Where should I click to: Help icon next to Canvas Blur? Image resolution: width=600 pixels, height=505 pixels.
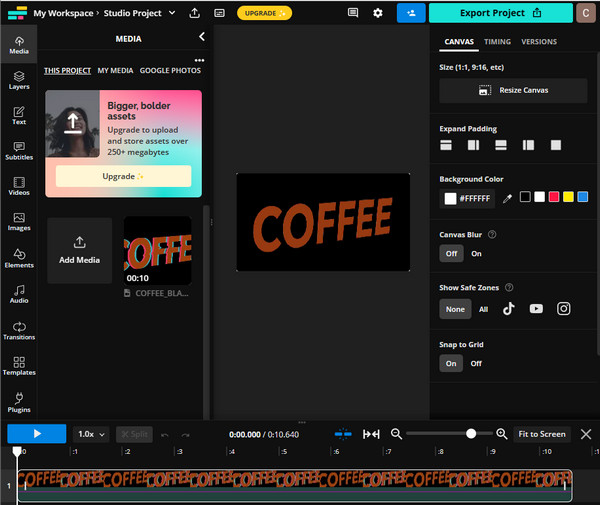tap(492, 235)
